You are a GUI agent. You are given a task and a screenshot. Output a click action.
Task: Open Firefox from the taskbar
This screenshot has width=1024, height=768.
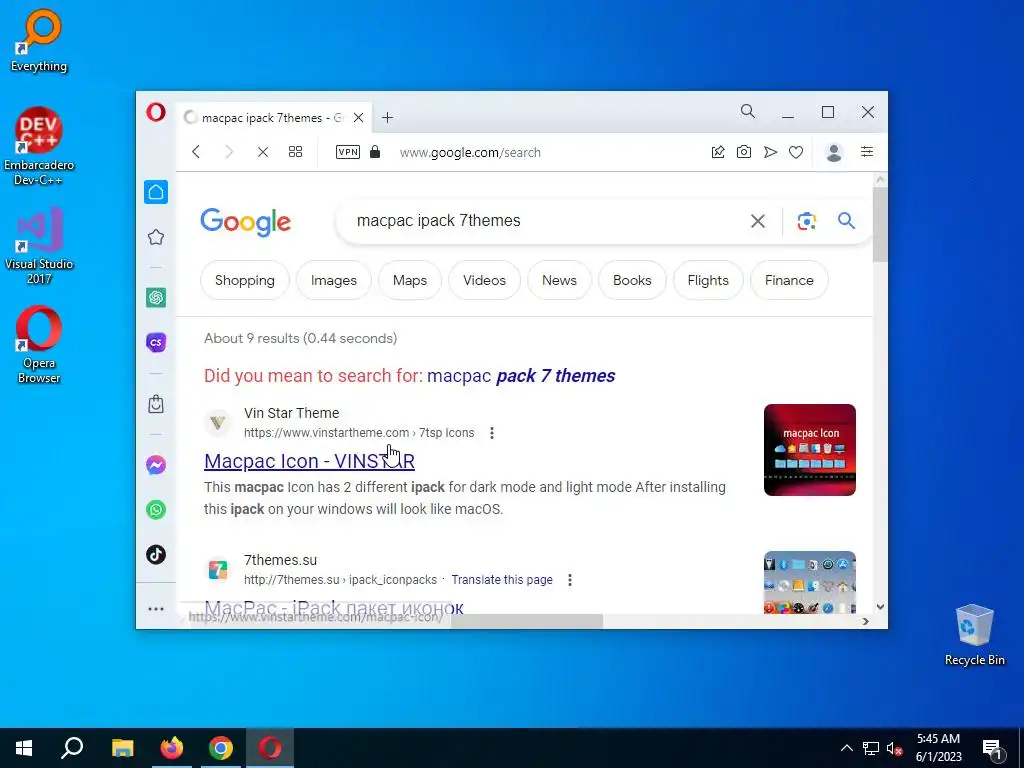click(172, 748)
